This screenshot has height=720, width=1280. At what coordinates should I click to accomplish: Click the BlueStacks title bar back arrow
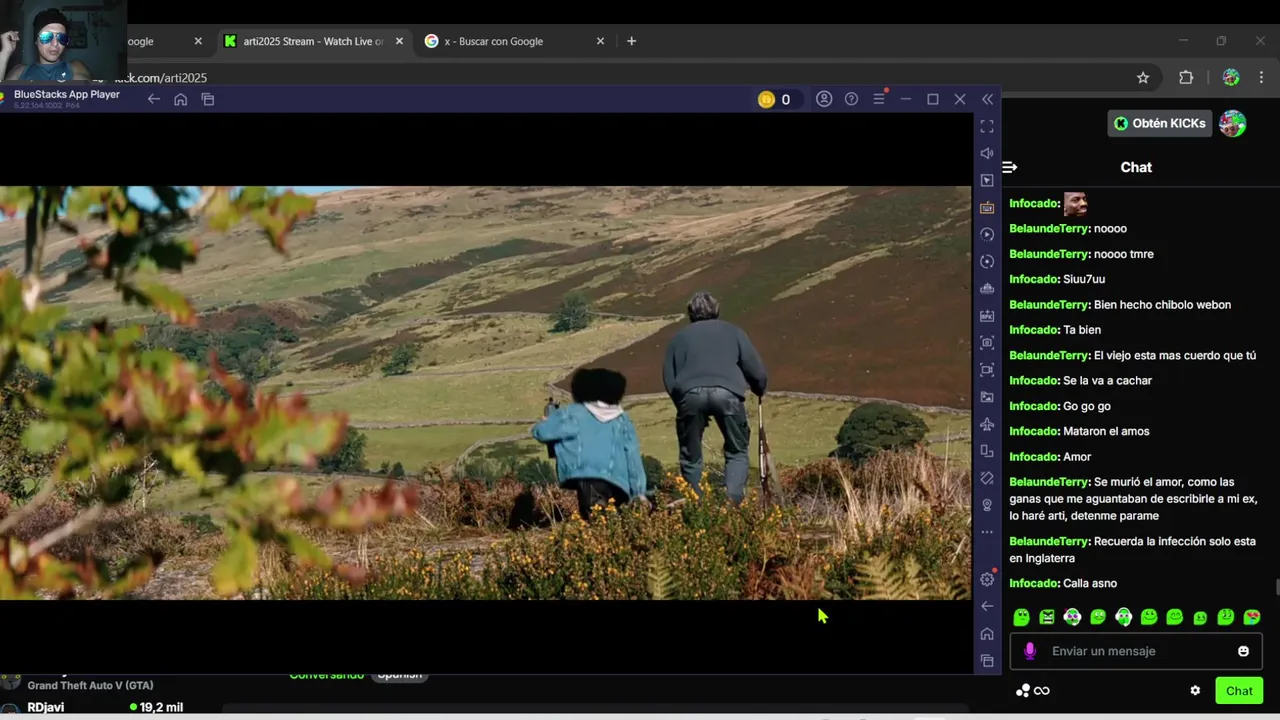[x=153, y=99]
